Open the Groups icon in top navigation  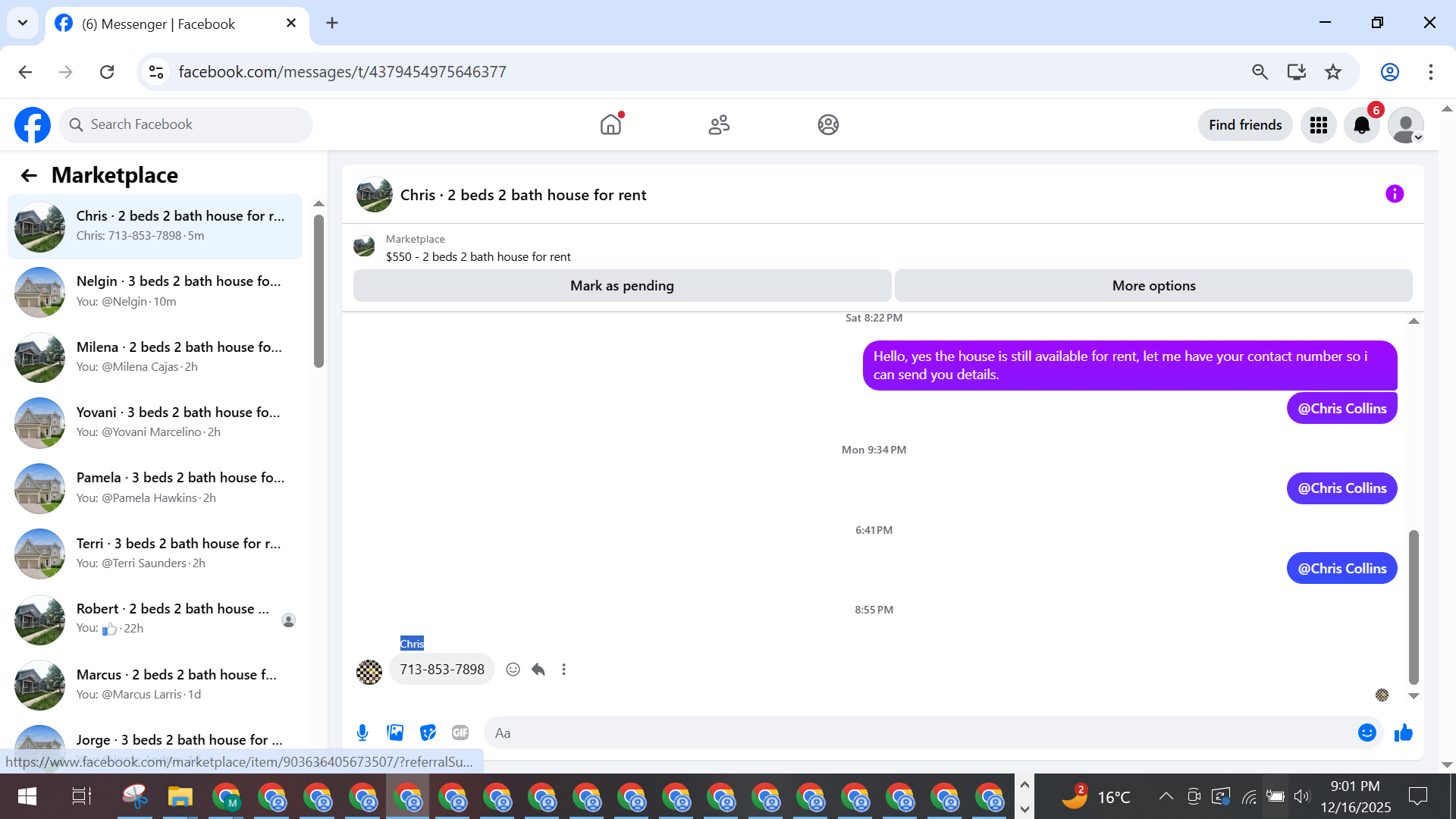click(828, 124)
